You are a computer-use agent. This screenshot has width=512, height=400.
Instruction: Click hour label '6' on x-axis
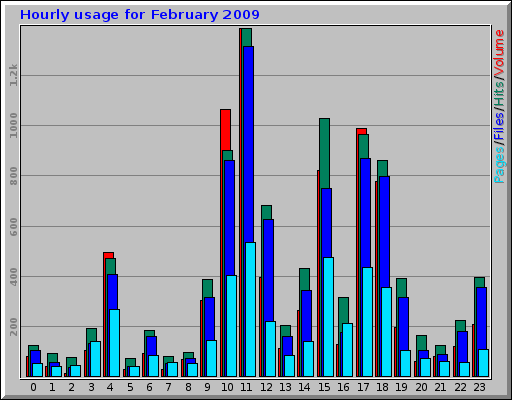(x=149, y=387)
